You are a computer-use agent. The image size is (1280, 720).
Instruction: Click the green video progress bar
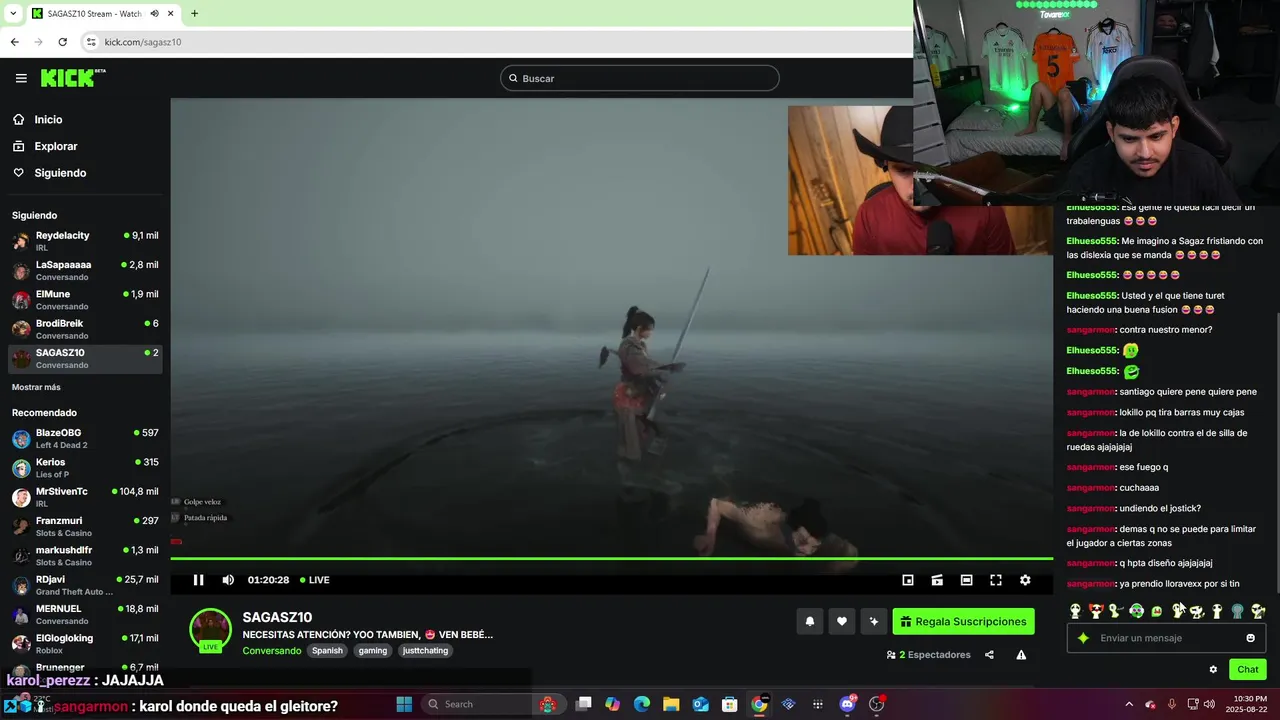pyautogui.click(x=611, y=558)
